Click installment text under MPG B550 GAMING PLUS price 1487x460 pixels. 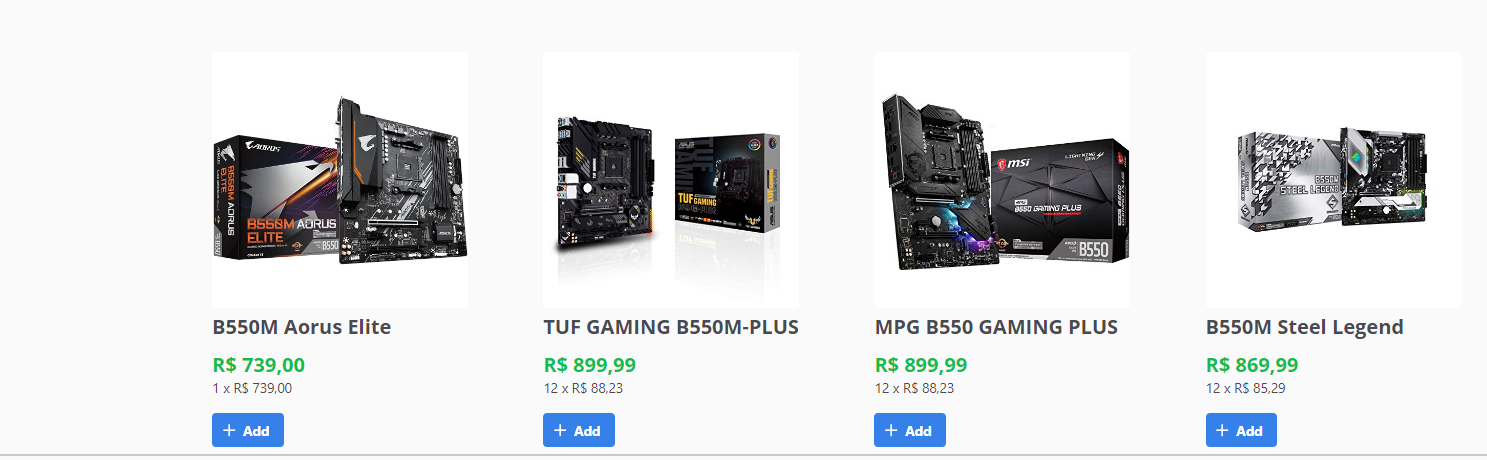tap(914, 388)
